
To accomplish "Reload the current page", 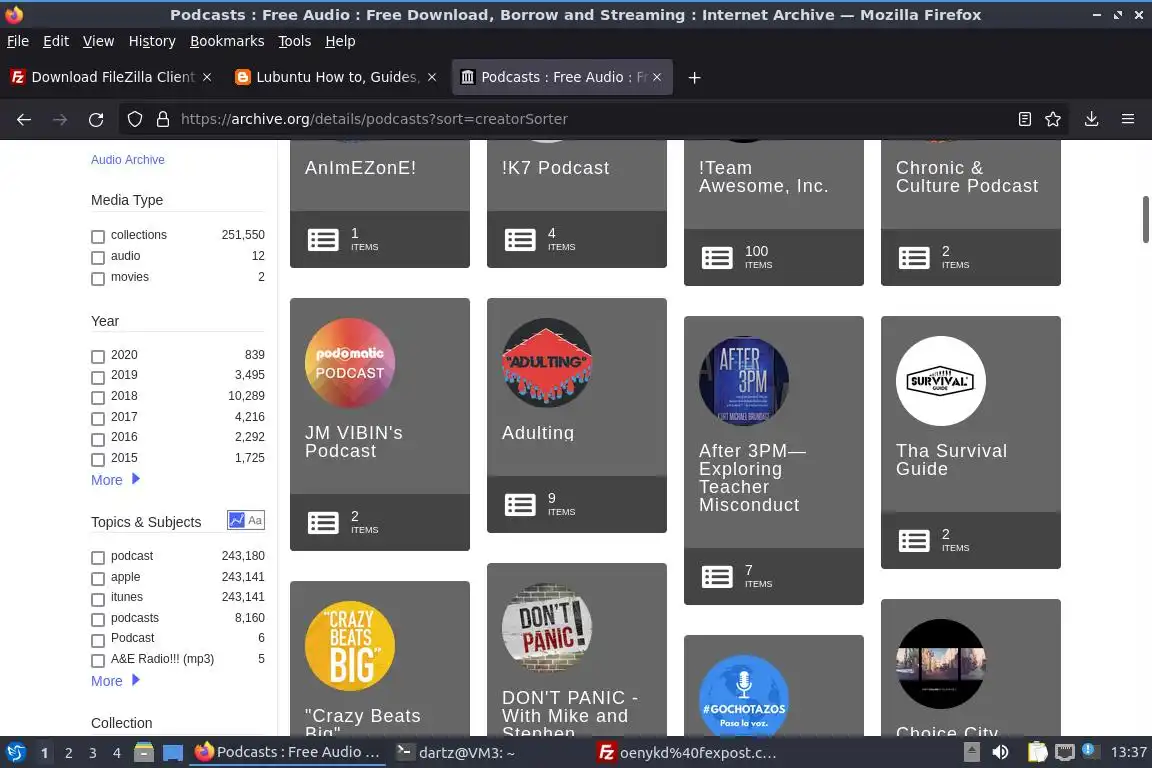I will [96, 119].
